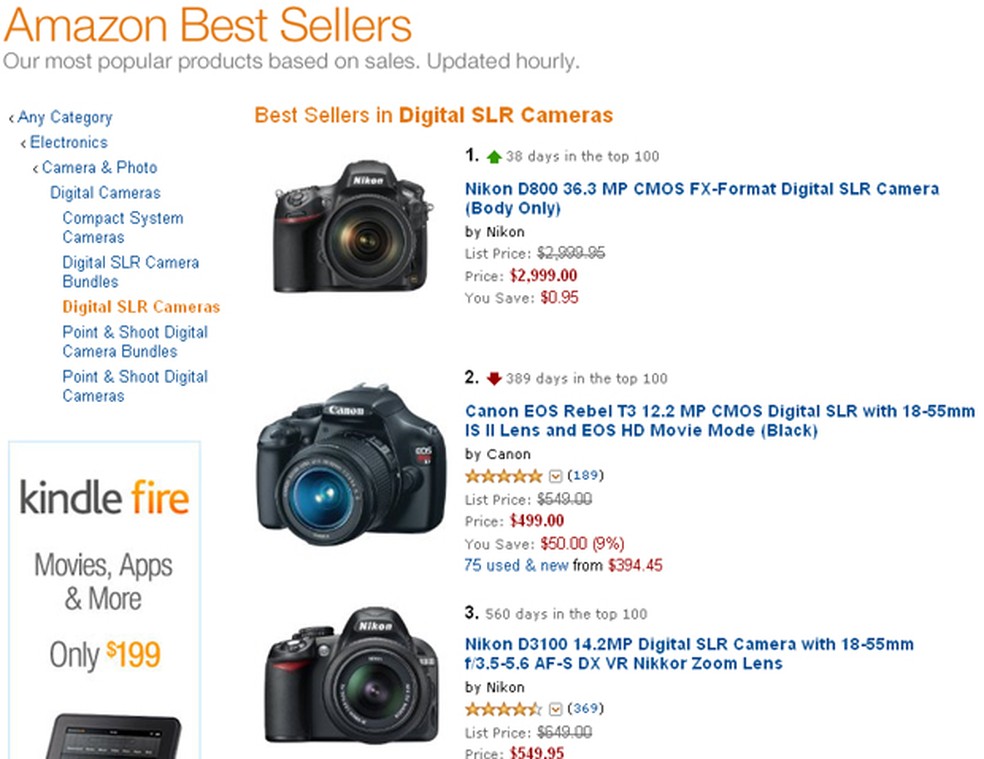Go back to the Electronics category

coord(68,142)
